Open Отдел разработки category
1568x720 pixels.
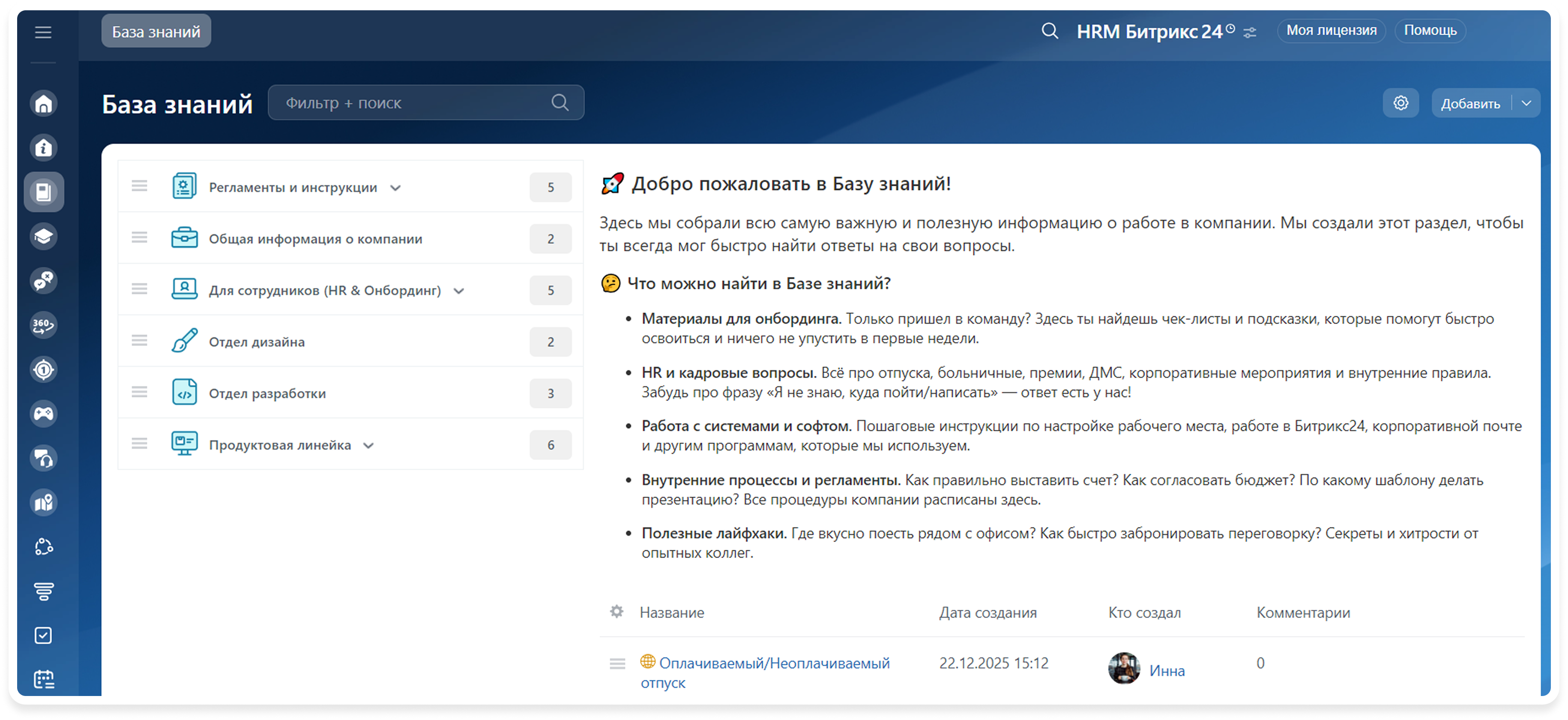(x=268, y=393)
